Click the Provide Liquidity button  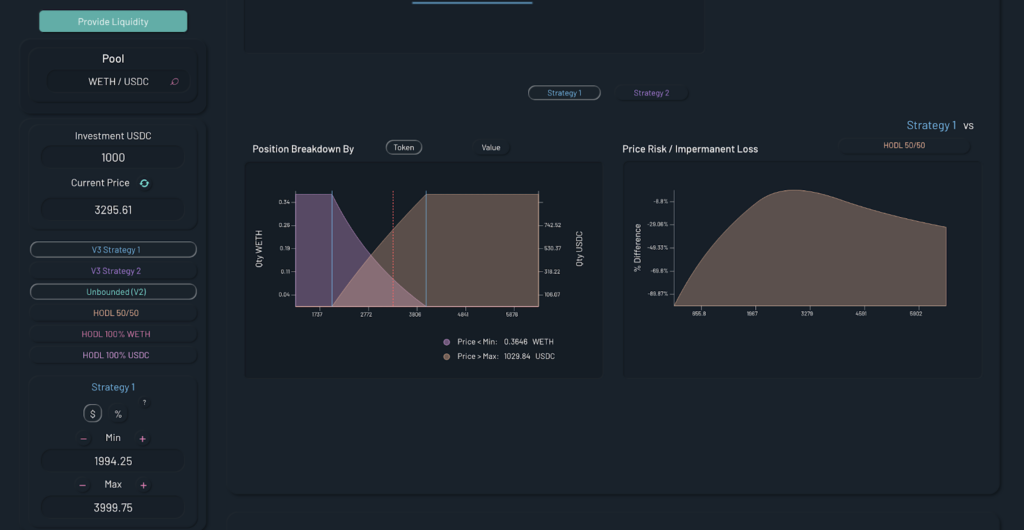coord(113,21)
